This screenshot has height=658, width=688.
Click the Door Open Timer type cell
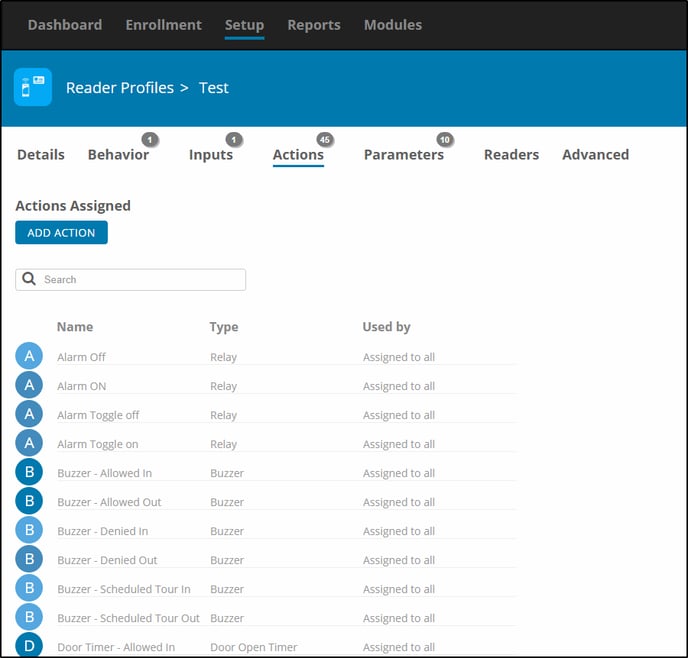coord(254,647)
